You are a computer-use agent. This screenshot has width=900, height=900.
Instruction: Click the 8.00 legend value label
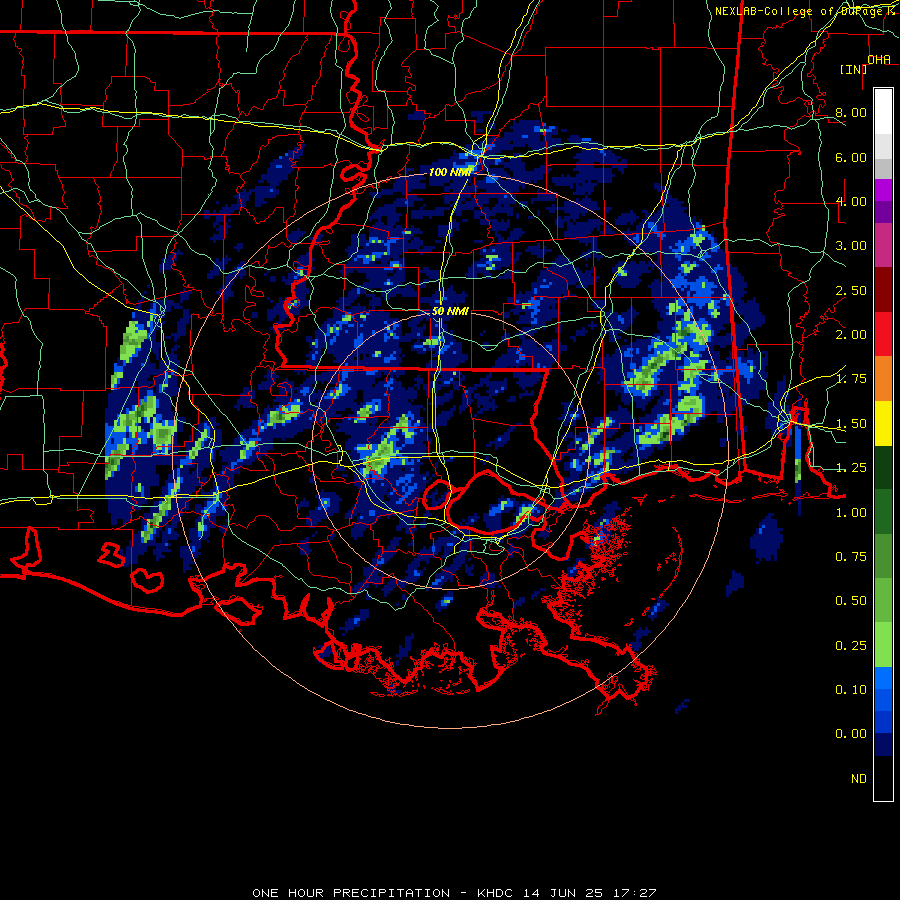point(851,112)
